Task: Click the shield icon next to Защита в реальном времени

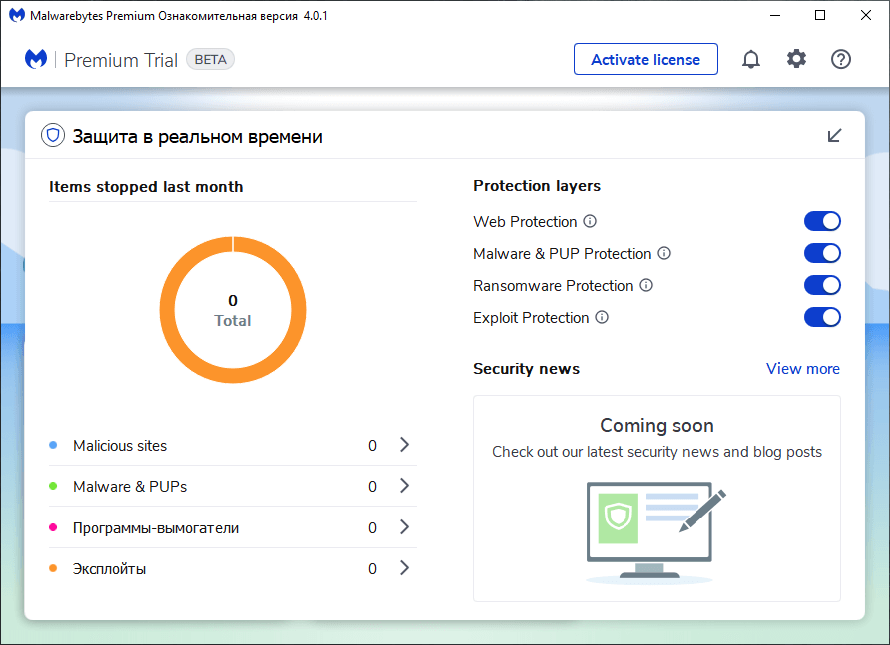Action: (53, 135)
